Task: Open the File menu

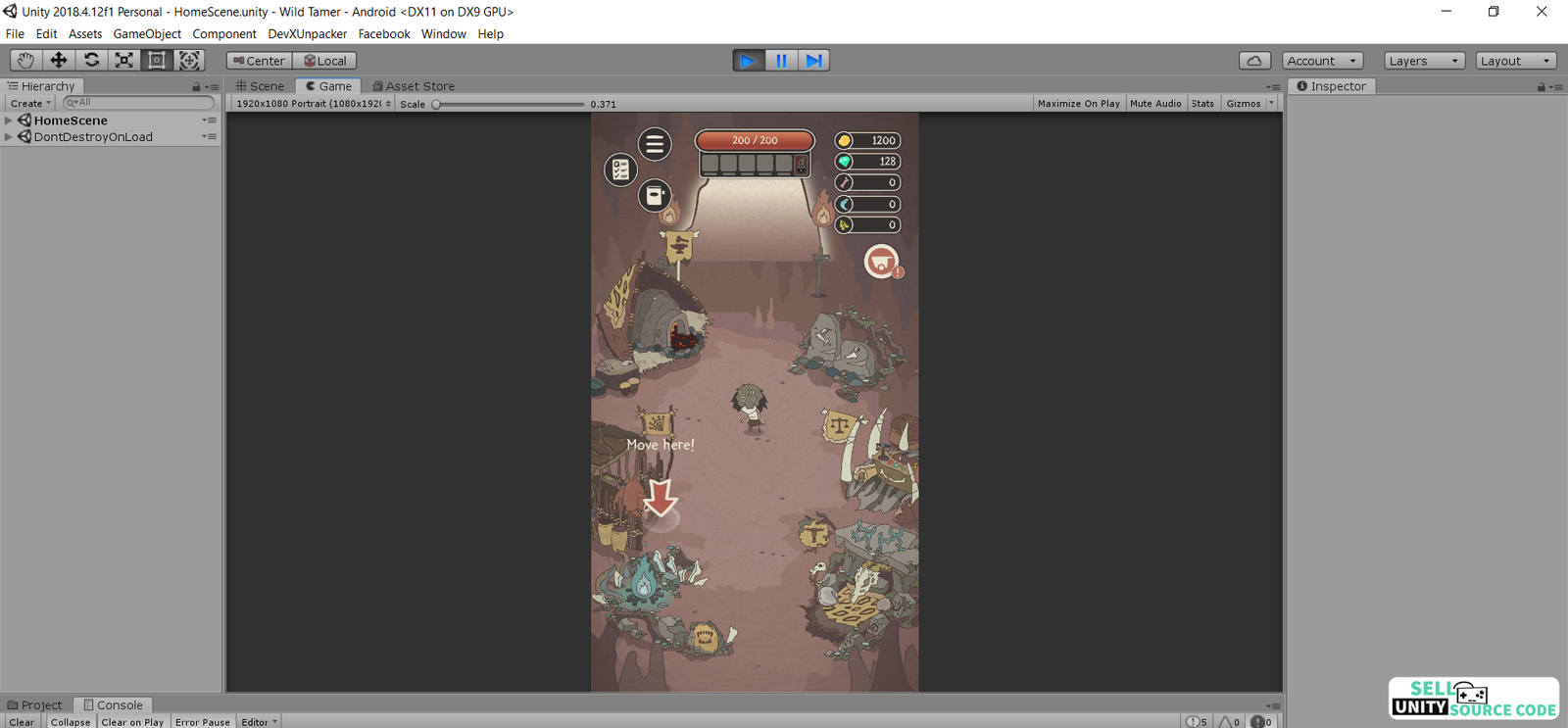Action: (x=15, y=33)
